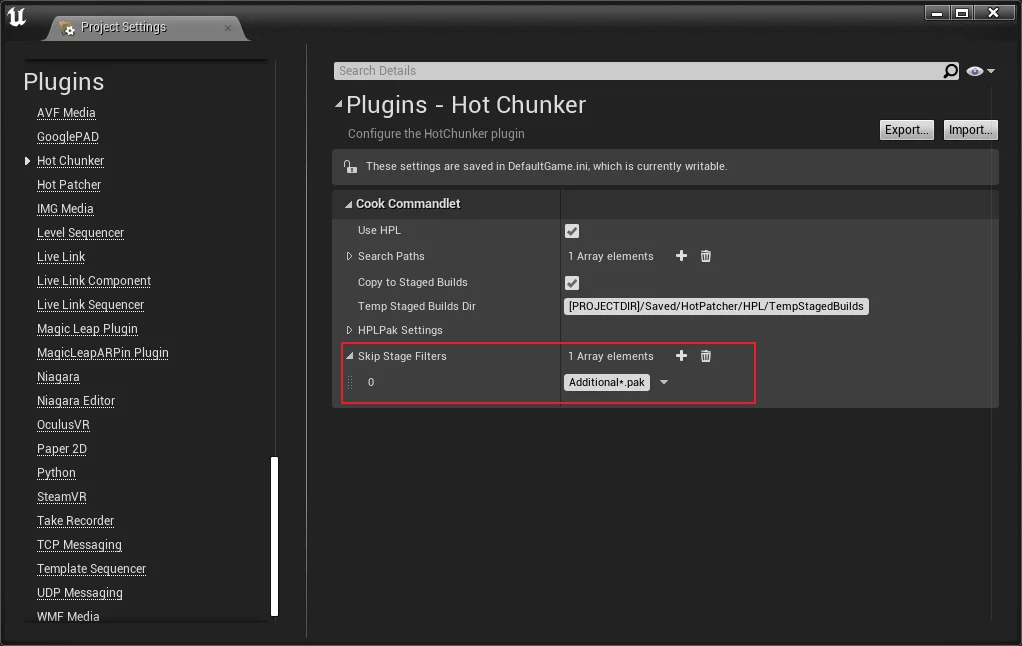Click the Export... button
This screenshot has width=1022, height=646.
pyautogui.click(x=907, y=130)
